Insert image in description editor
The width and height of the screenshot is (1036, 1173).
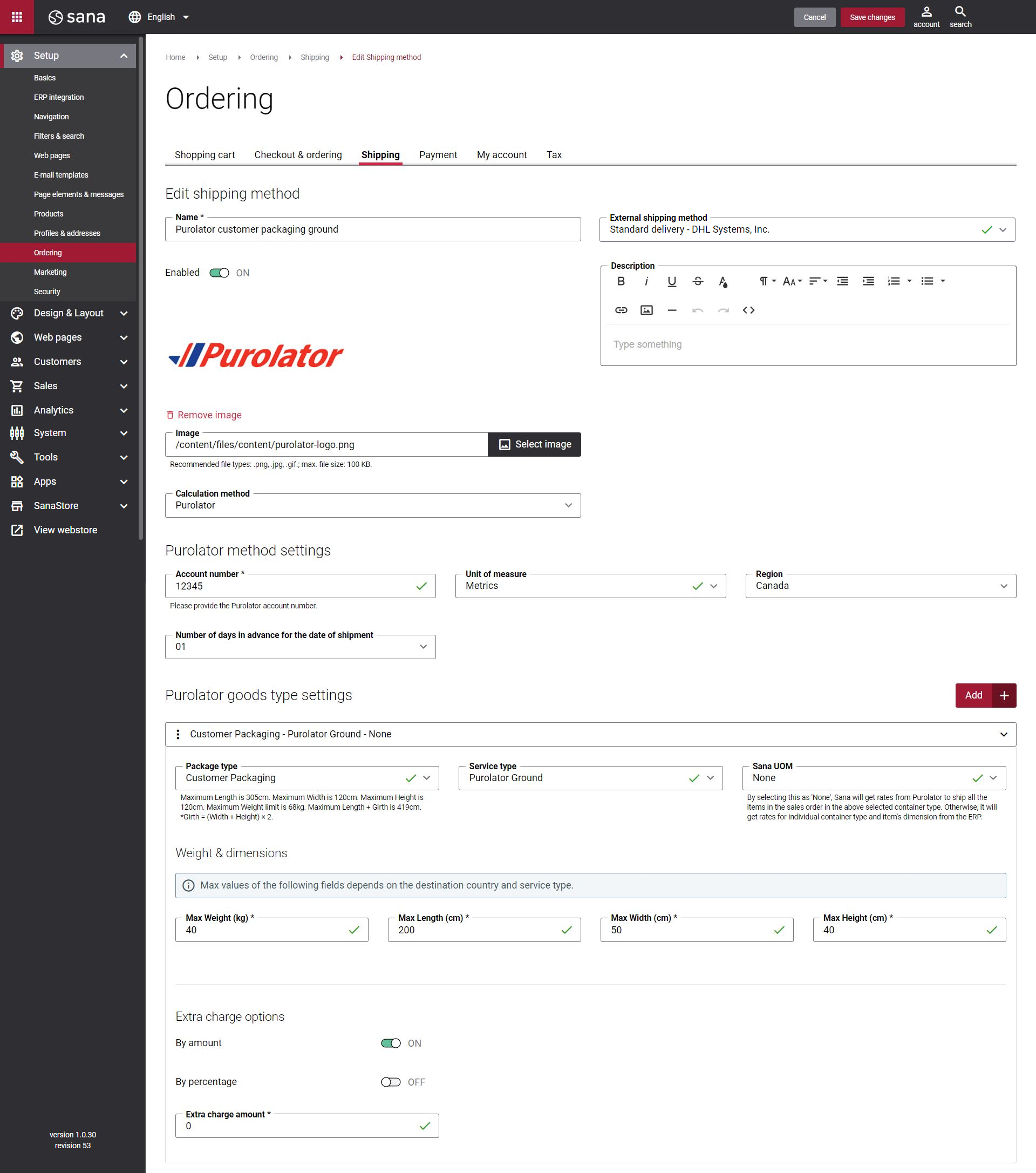(x=646, y=310)
